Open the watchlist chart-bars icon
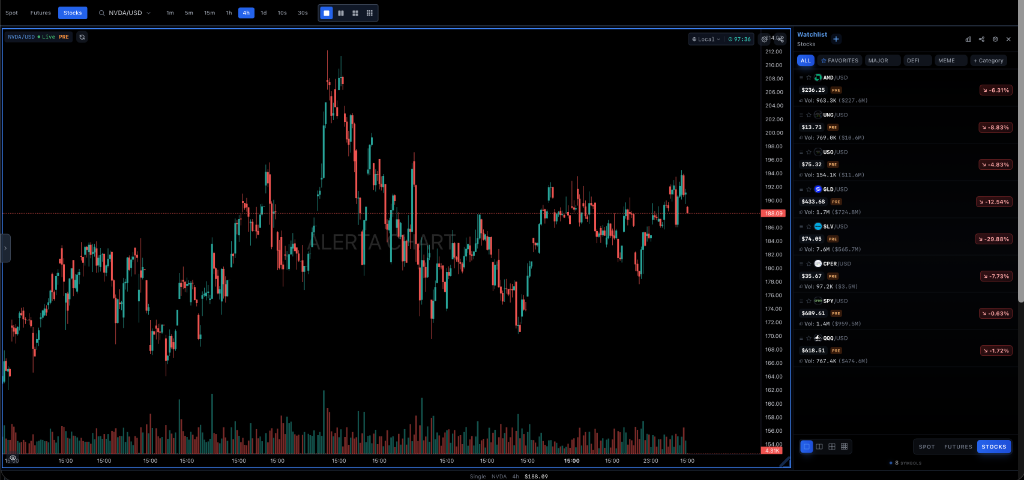The width and height of the screenshot is (1024, 480). click(968, 39)
